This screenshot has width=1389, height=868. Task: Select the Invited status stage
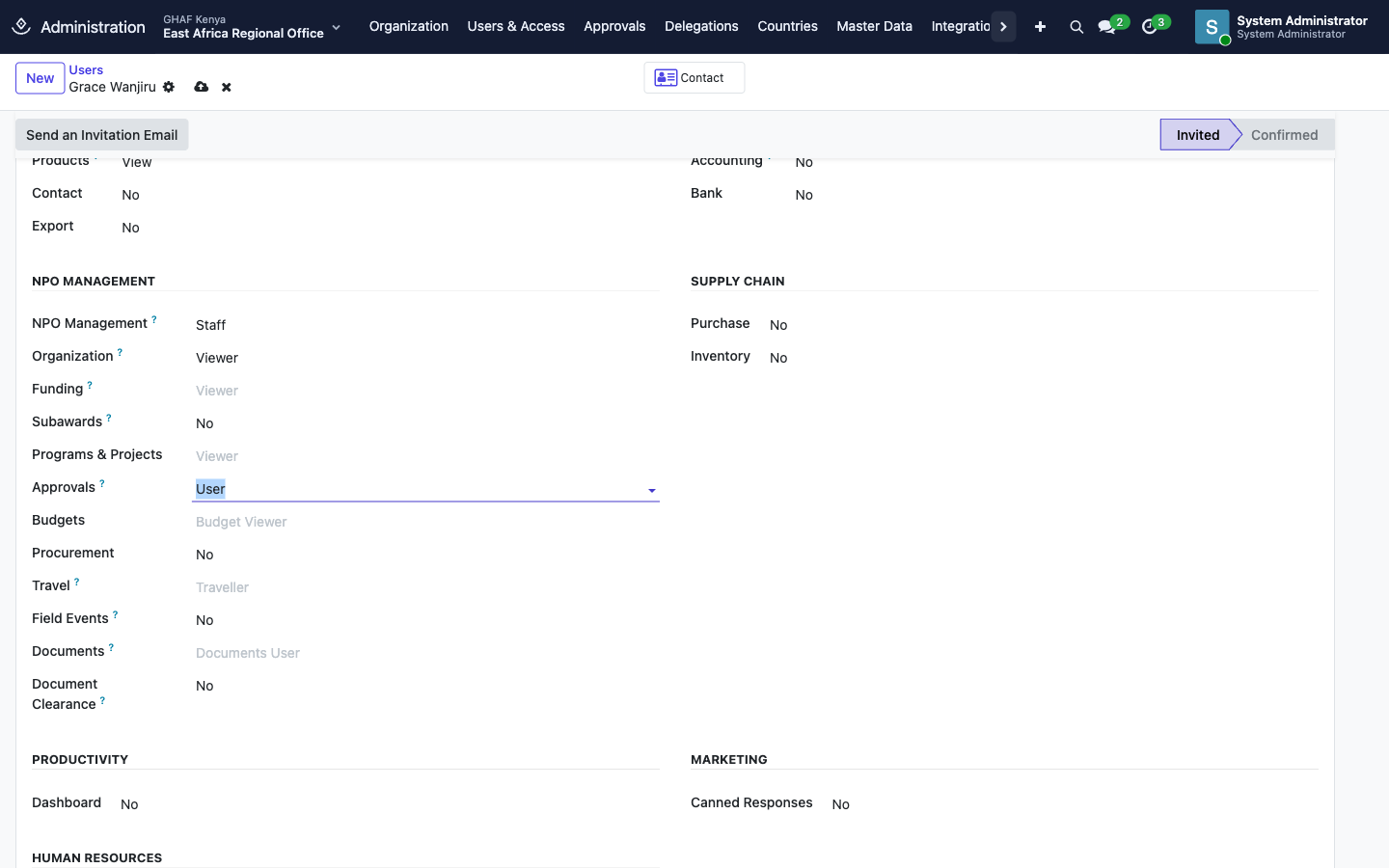coord(1197,135)
